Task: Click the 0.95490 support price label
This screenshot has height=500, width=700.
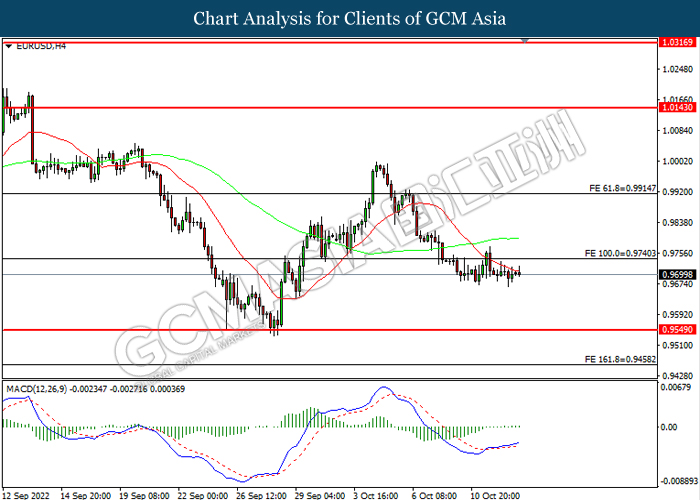Action: [677, 329]
